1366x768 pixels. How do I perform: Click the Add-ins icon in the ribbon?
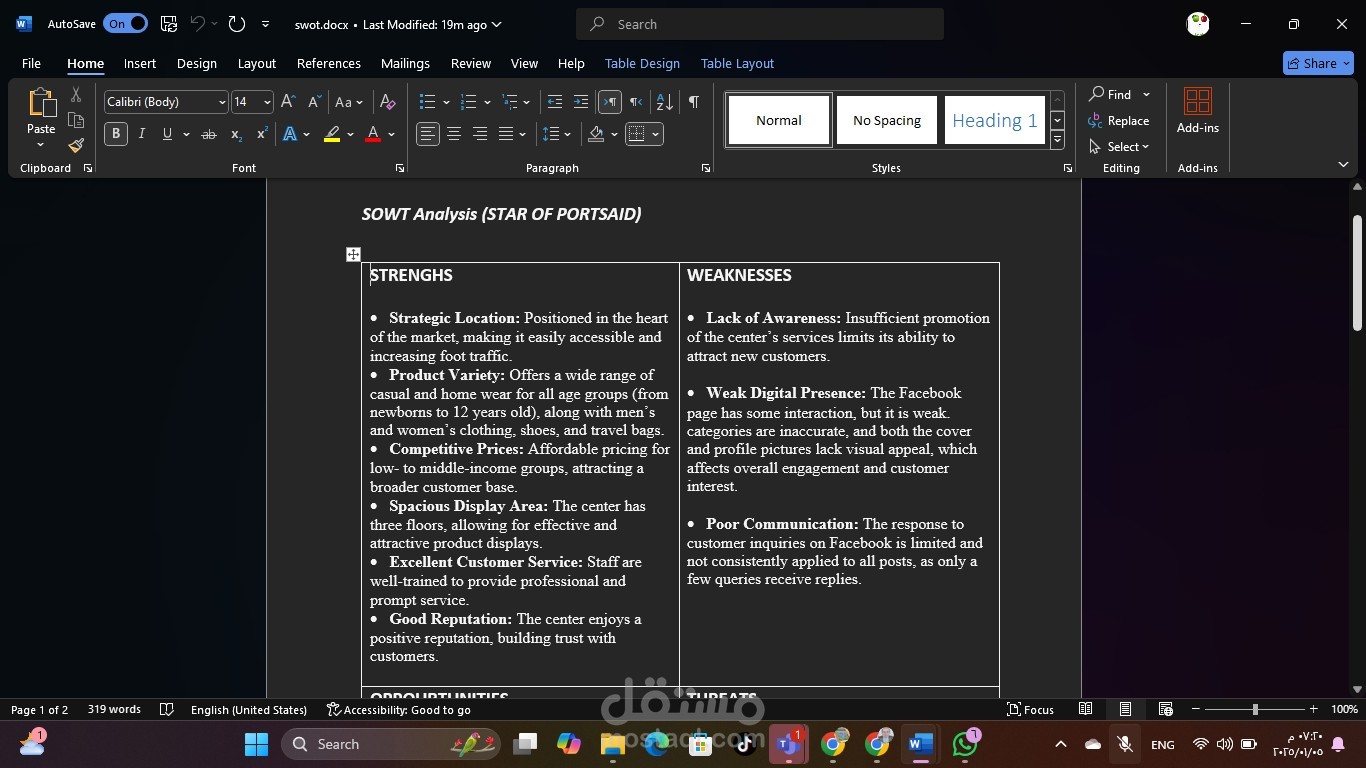1196,103
